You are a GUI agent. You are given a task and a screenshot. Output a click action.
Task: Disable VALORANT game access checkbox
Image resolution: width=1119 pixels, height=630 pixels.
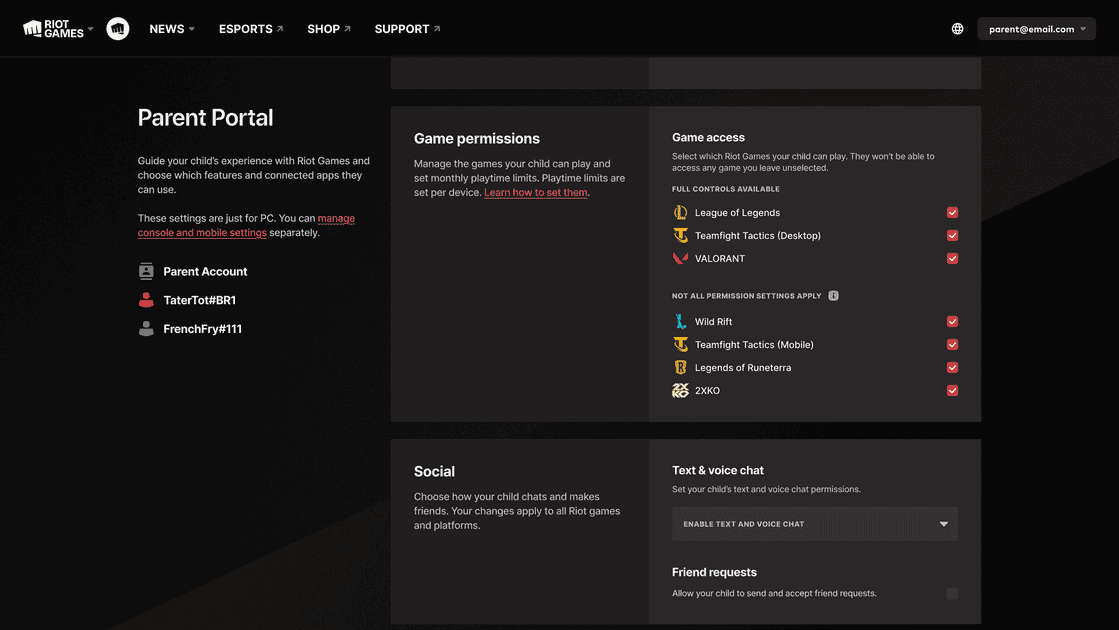pyautogui.click(x=952, y=258)
